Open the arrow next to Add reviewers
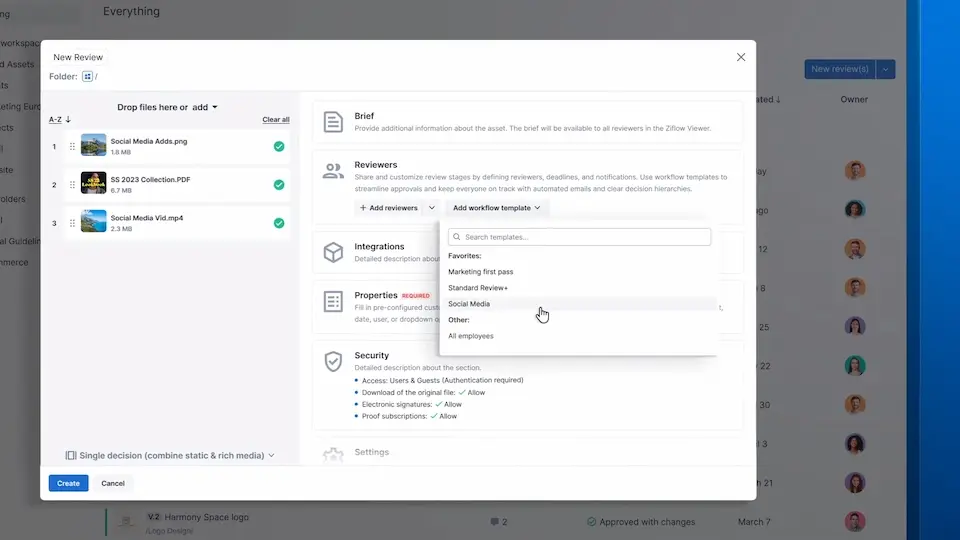The image size is (960, 540). (432, 208)
